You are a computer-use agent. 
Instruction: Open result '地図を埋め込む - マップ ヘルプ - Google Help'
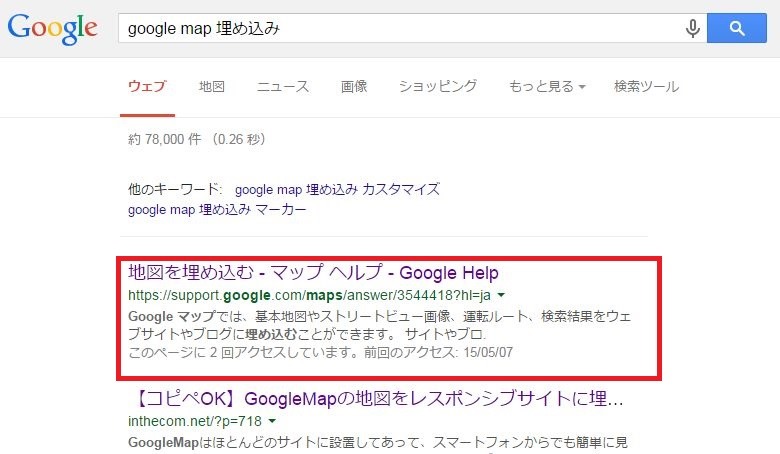(x=313, y=272)
